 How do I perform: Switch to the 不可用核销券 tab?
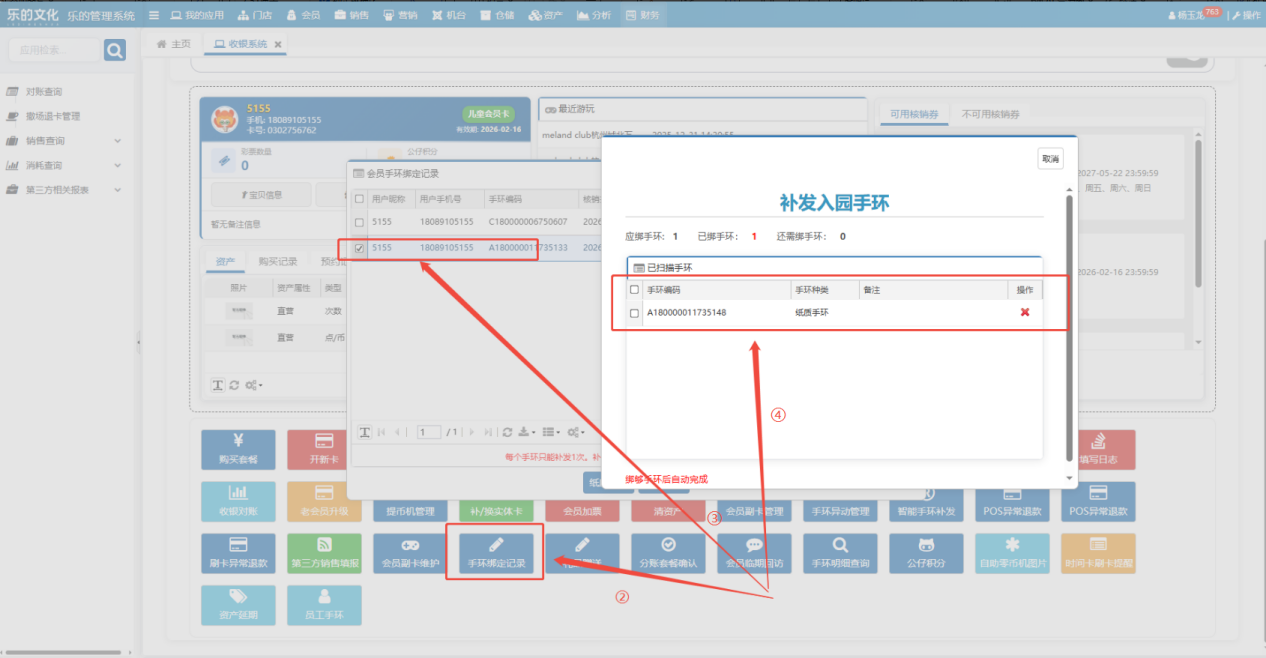[990, 114]
